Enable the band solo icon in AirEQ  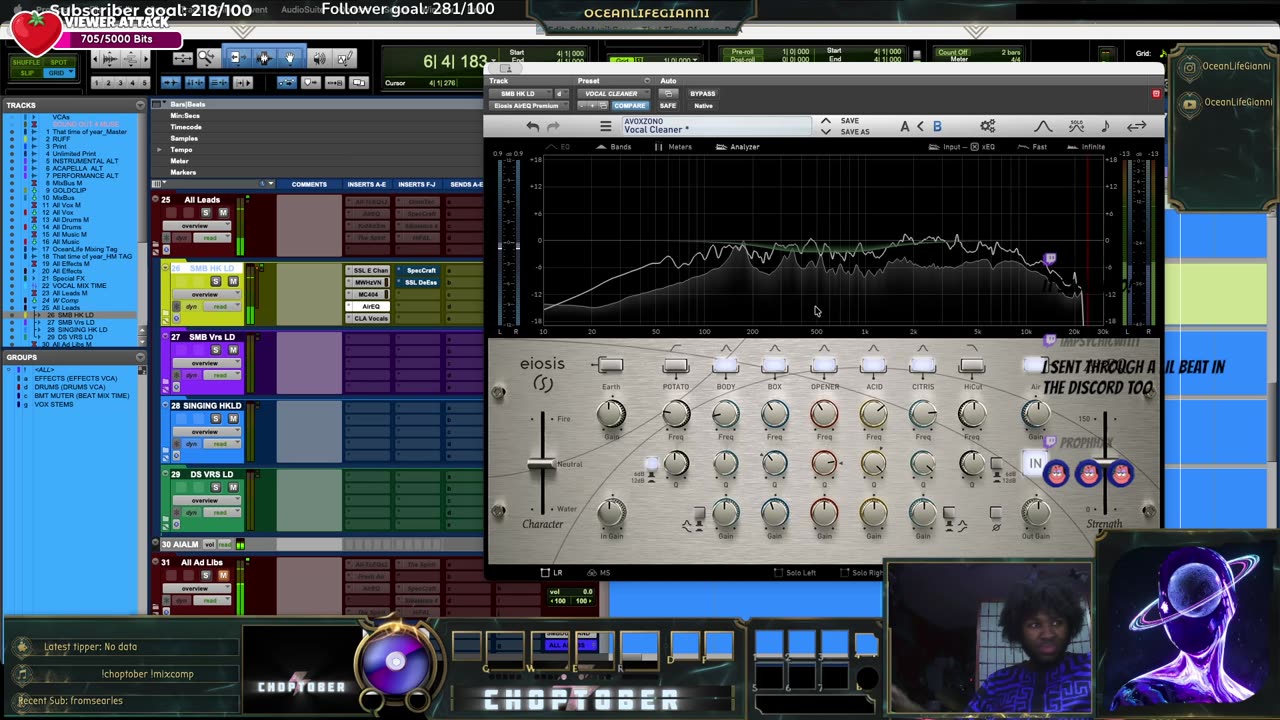pyautogui.click(x=1076, y=126)
